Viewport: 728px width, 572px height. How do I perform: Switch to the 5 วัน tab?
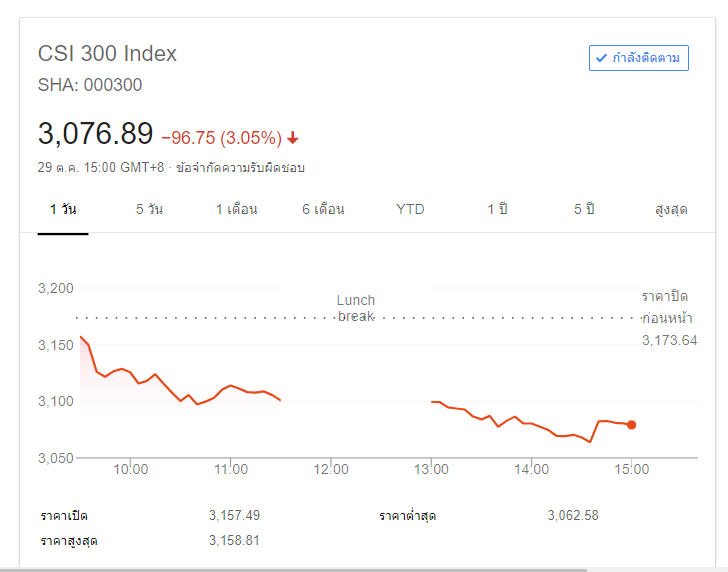[149, 209]
